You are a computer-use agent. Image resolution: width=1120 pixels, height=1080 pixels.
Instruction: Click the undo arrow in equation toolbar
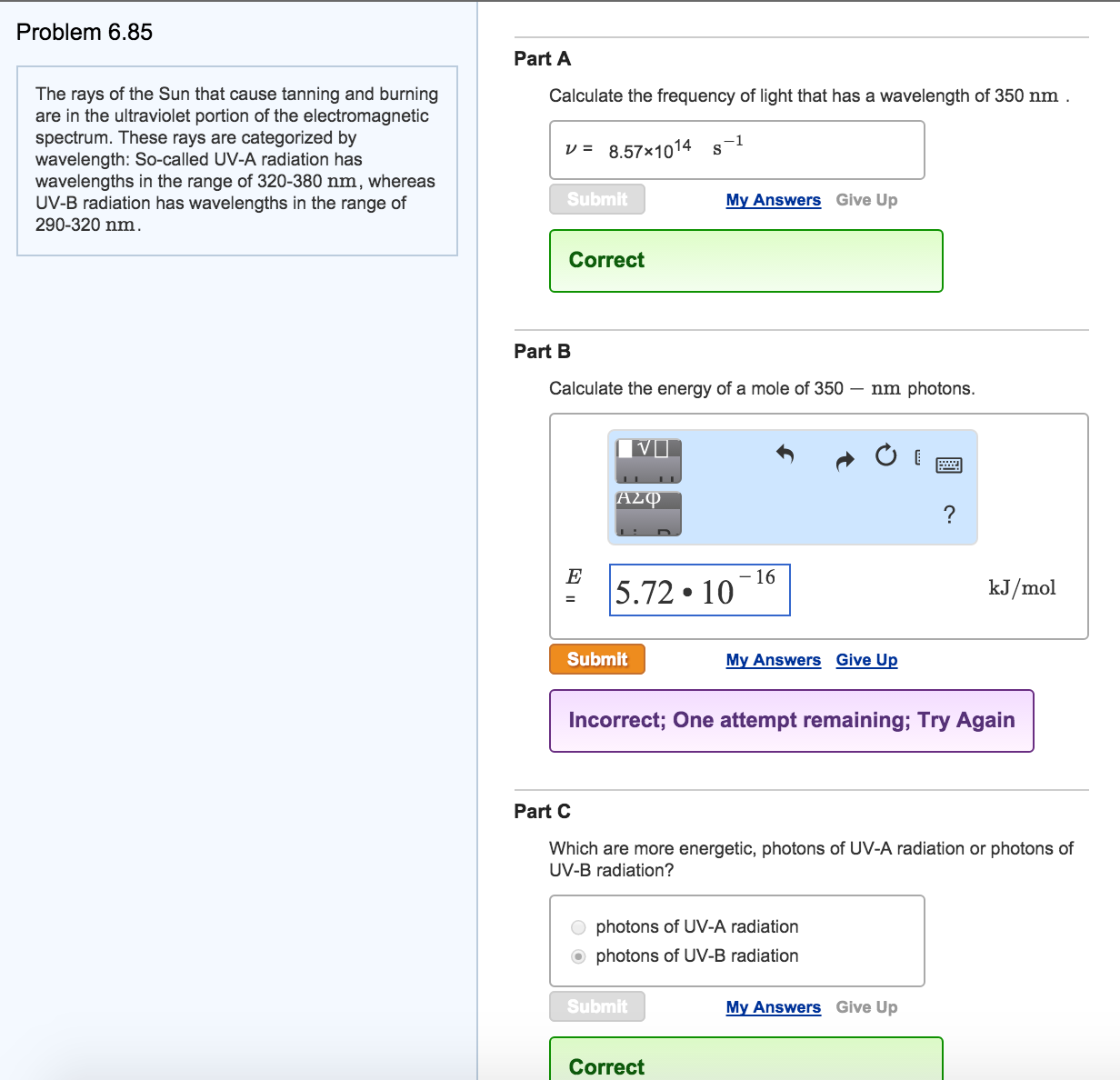click(x=785, y=454)
